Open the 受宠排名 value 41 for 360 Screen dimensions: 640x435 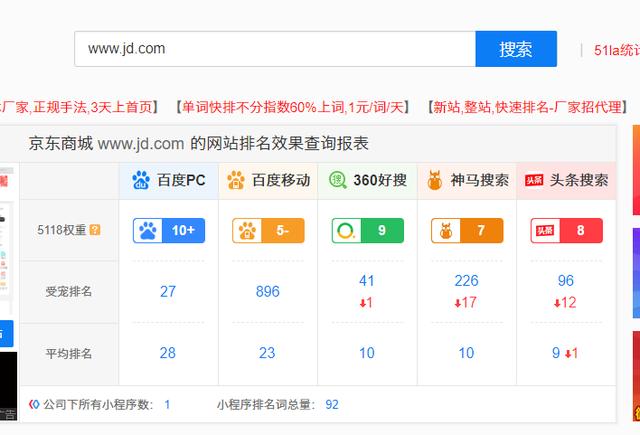pos(367,281)
